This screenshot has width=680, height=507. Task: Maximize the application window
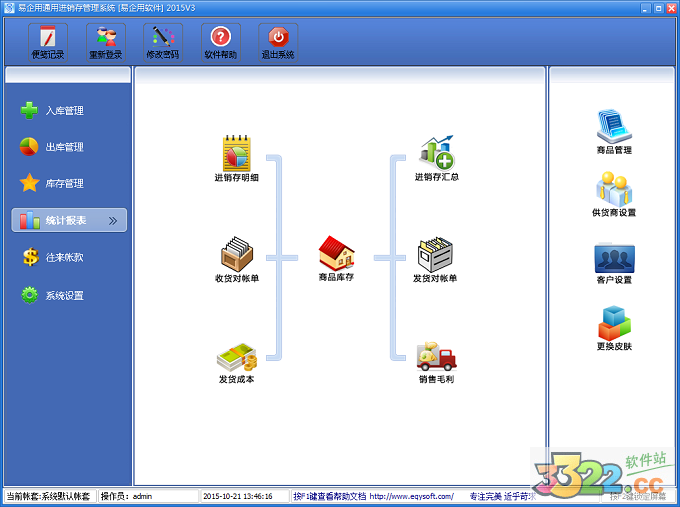pyautogui.click(x=659, y=8)
